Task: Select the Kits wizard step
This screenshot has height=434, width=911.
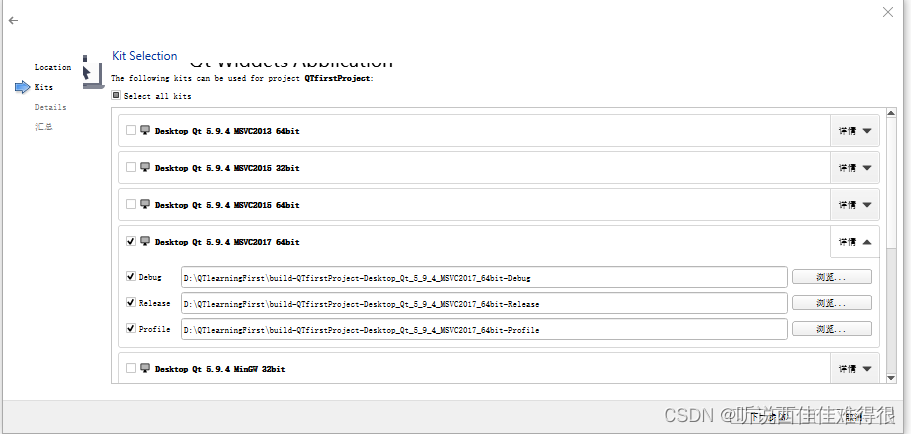Action: 44,87
